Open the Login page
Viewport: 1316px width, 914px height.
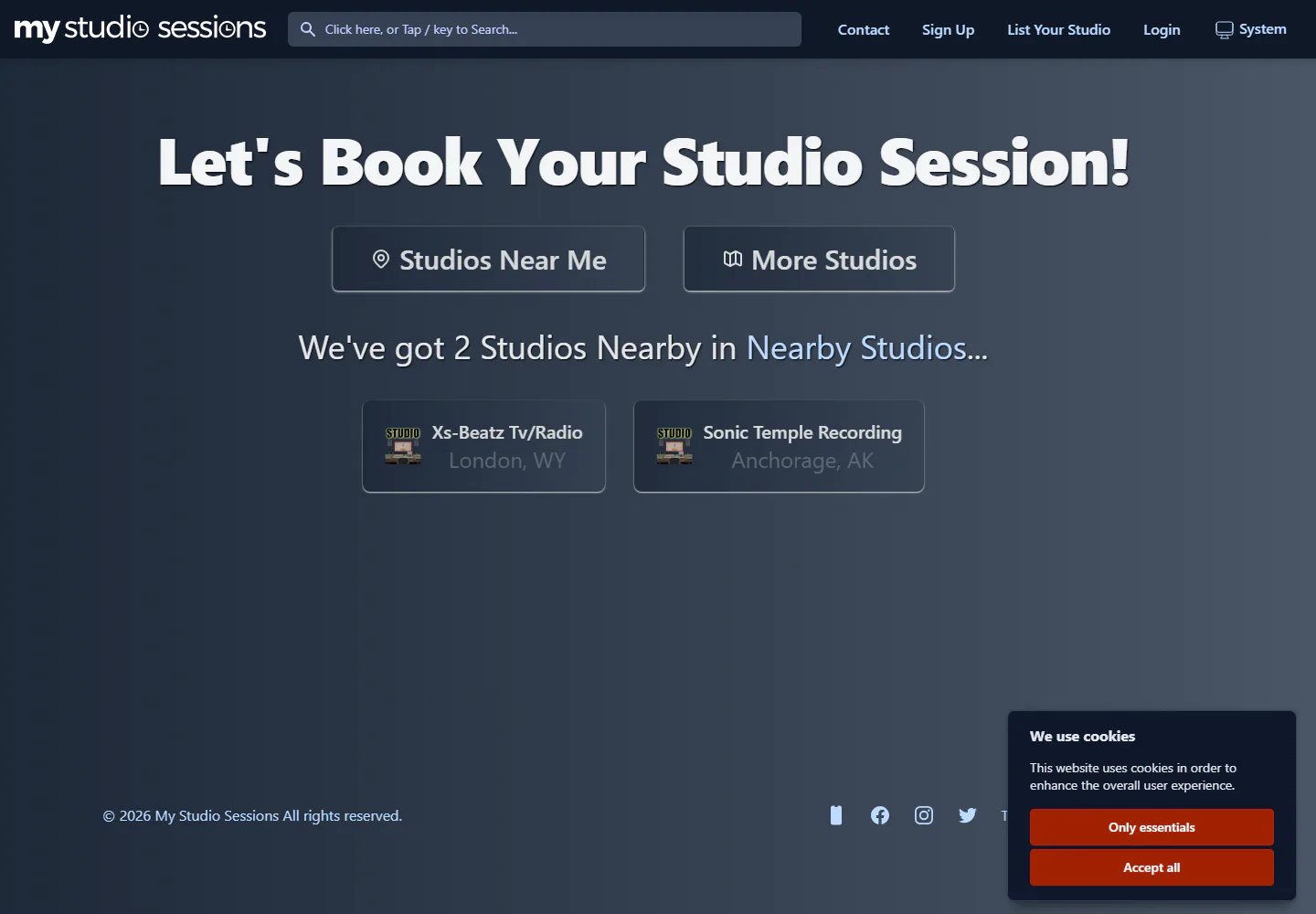point(1162,29)
